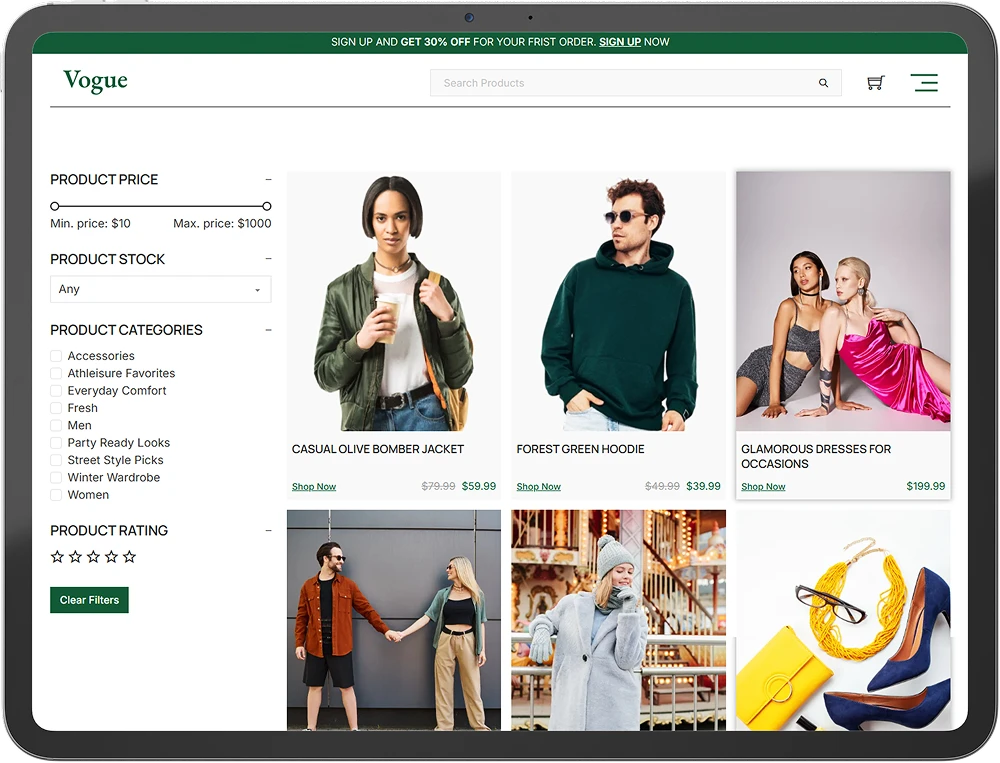This screenshot has height=763, width=1000.
Task: Click the Clear Filters button
Action: pyautogui.click(x=89, y=600)
